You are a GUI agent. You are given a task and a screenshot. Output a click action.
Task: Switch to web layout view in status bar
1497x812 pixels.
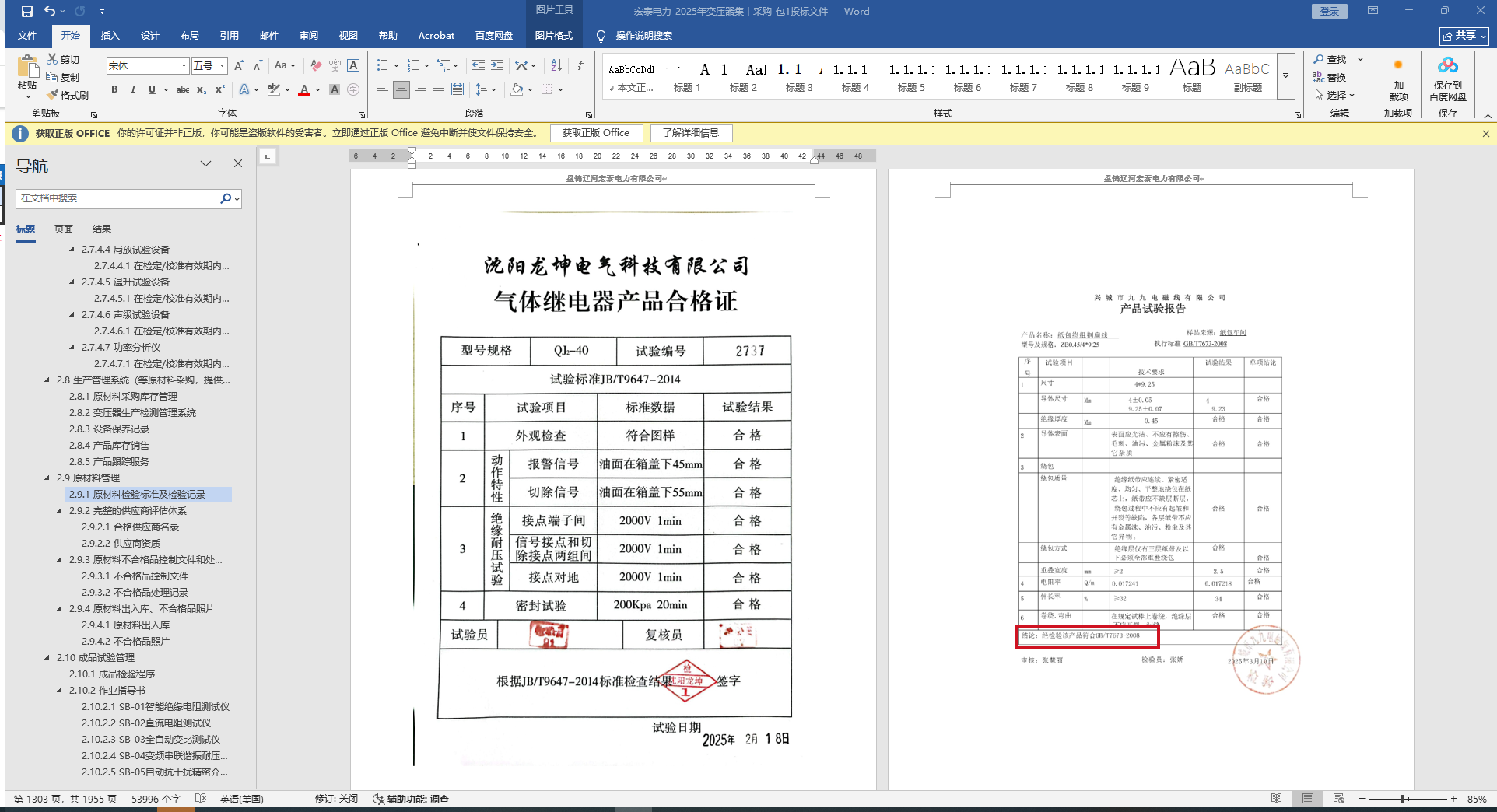coord(1338,799)
